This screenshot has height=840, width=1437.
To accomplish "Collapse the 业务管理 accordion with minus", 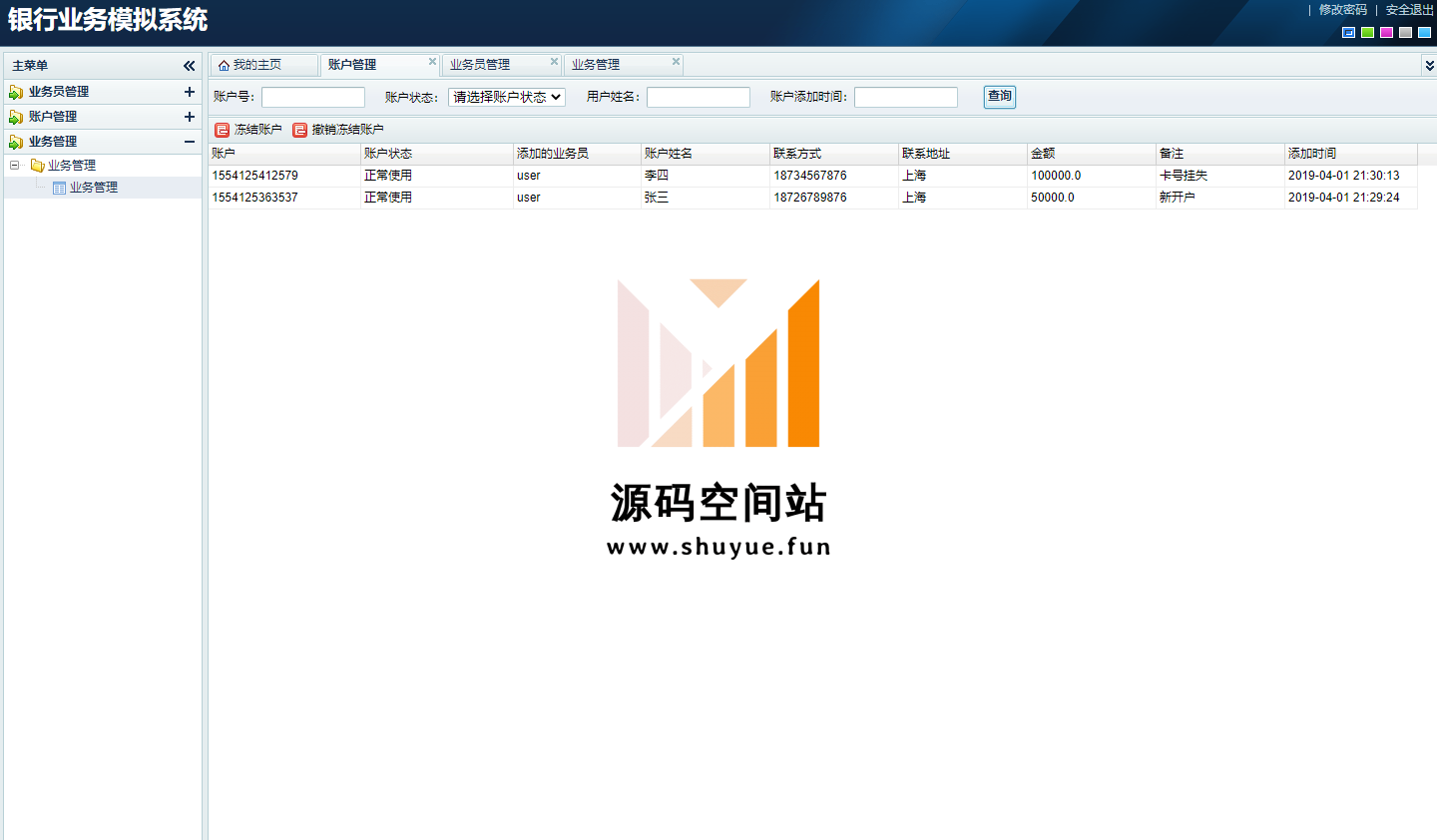I will pyautogui.click(x=190, y=142).
